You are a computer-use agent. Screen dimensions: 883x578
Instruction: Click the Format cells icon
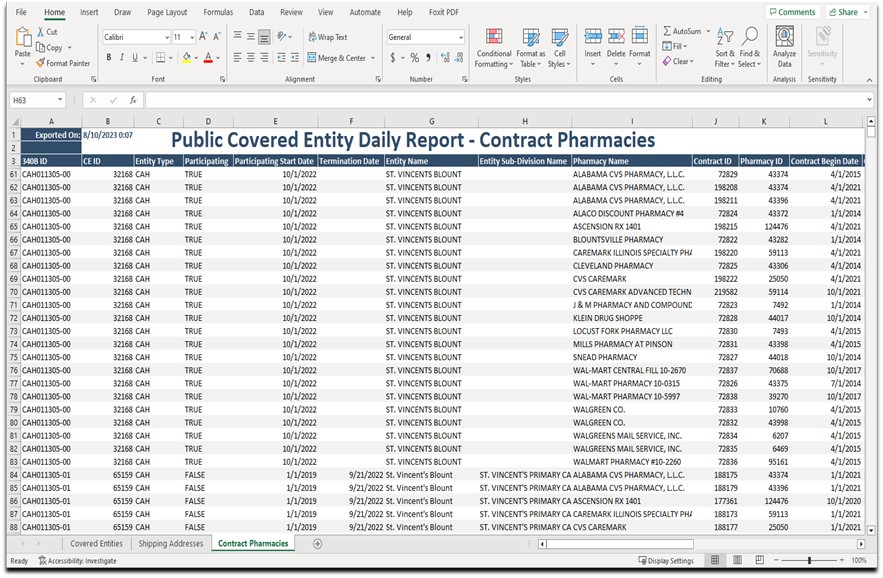coord(640,37)
